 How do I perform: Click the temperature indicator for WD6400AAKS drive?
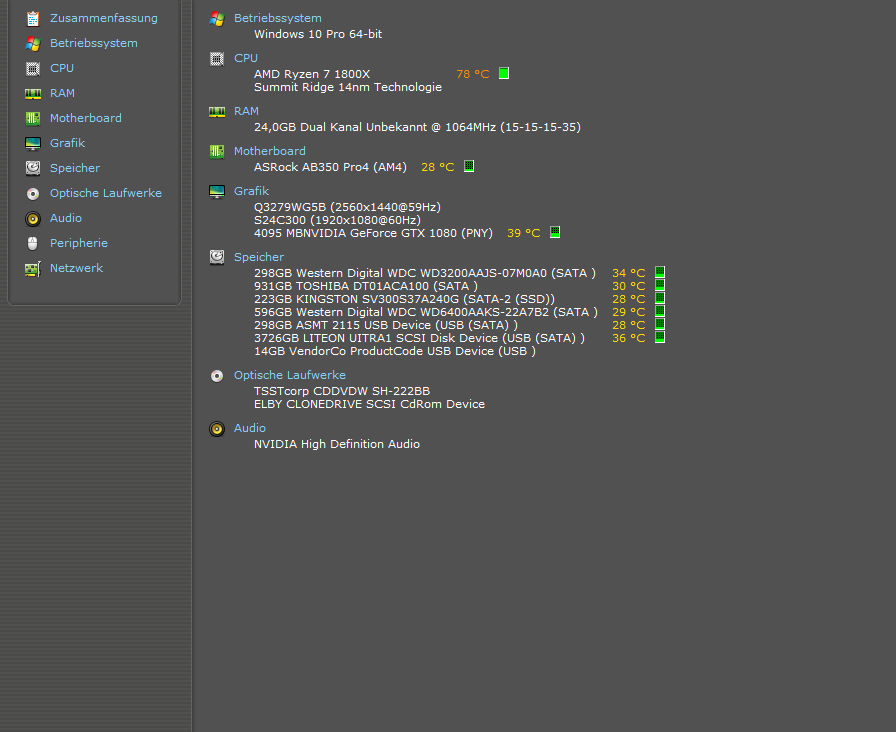point(659,311)
